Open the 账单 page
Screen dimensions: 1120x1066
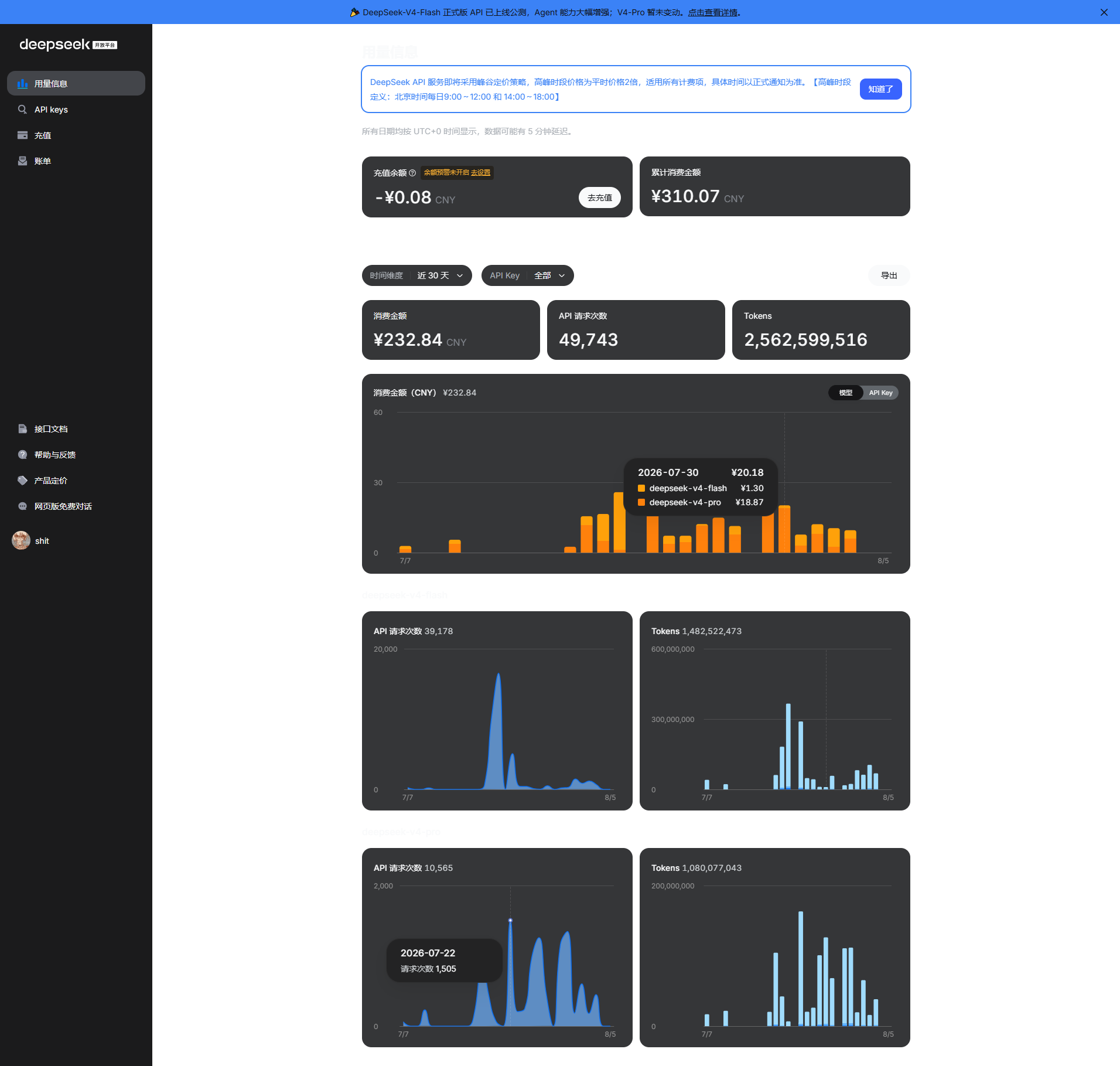click(76, 161)
